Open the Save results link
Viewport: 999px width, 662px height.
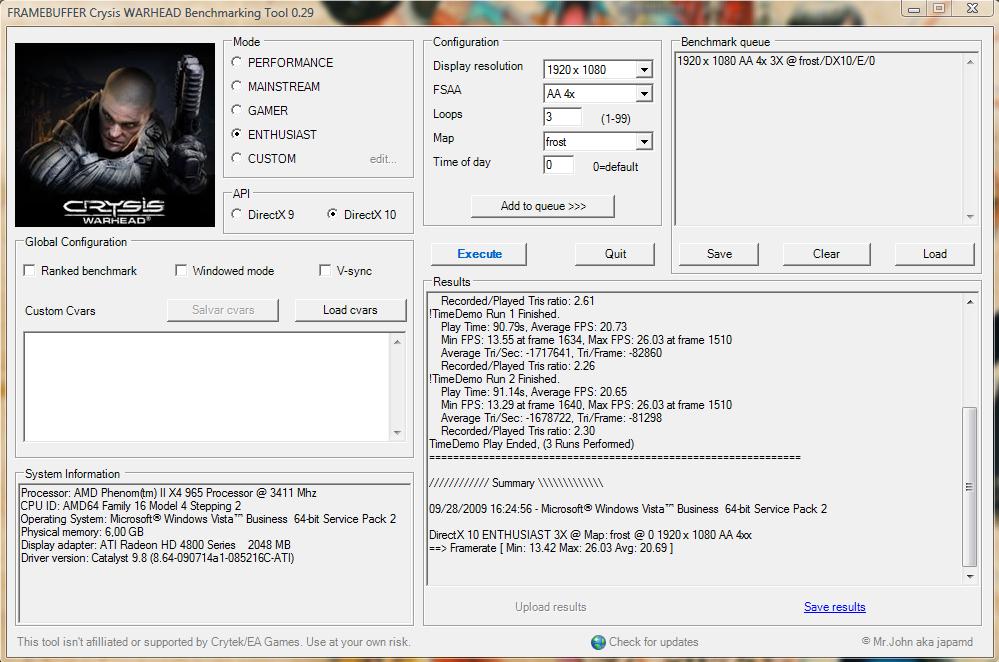coord(835,607)
